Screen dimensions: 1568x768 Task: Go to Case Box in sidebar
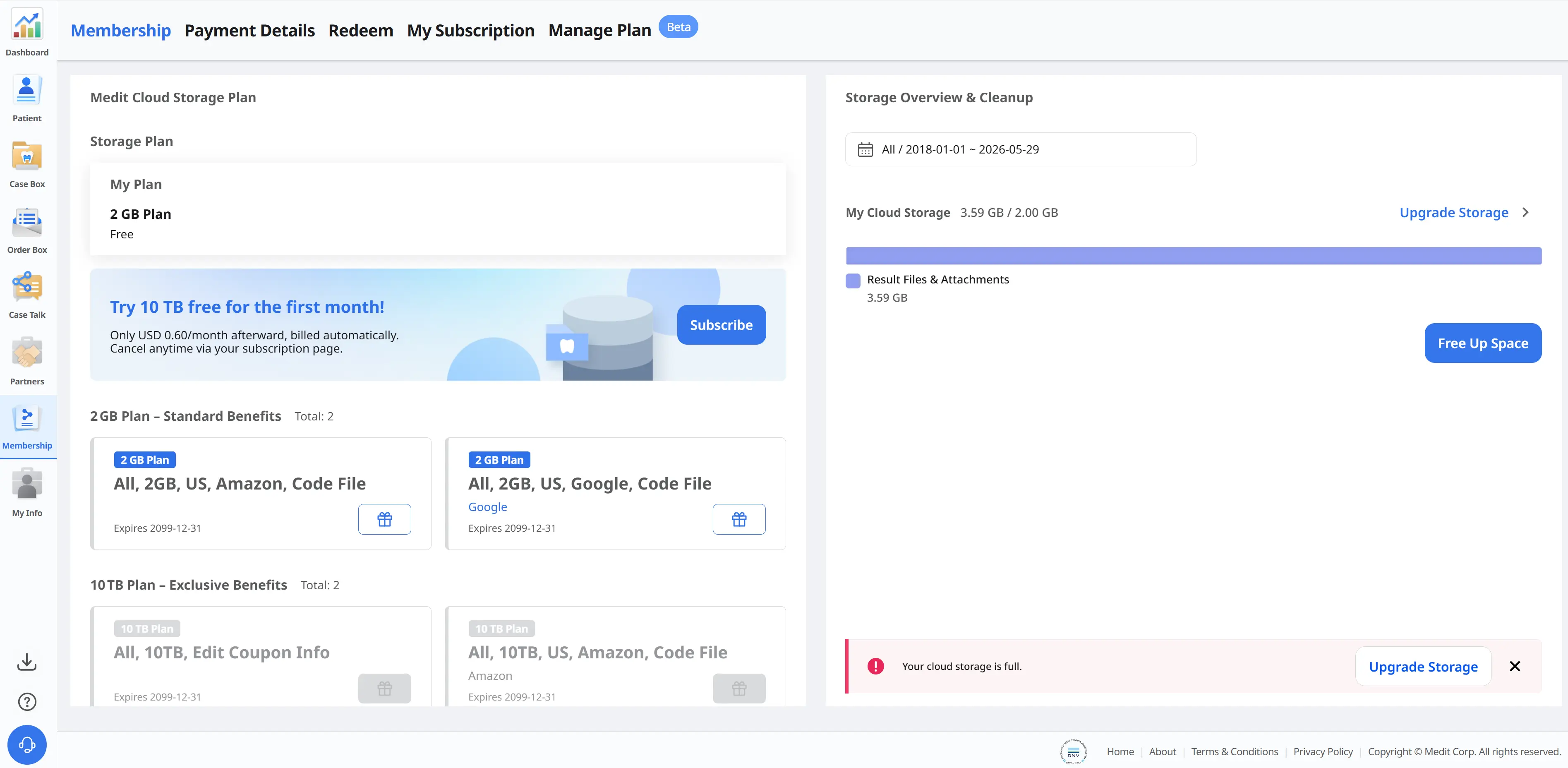tap(27, 156)
